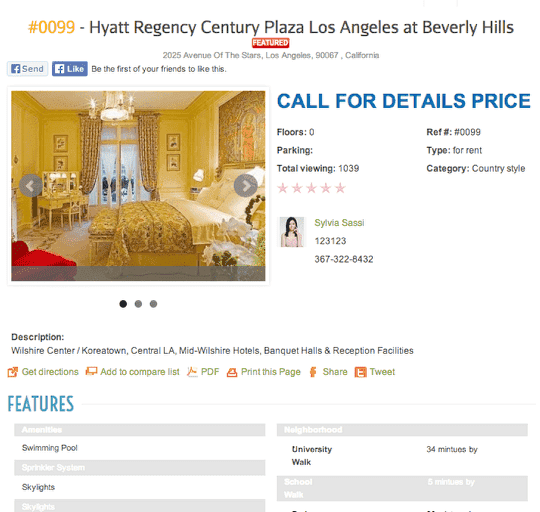Click the PDF document icon
Image resolution: width=540 pixels, height=512 pixels.
192,372
